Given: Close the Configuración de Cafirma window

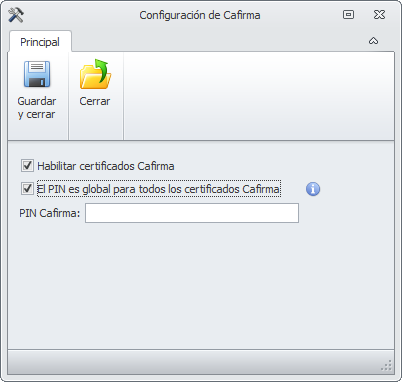Looking at the screenshot, I should tap(379, 15).
